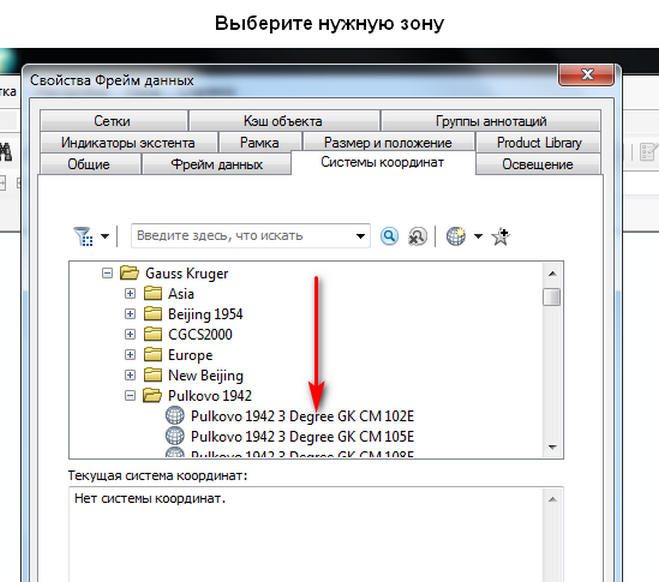This screenshot has height=582, width=659.
Task: Select the Pulkovo 1942 folder label
Action: [x=210, y=395]
